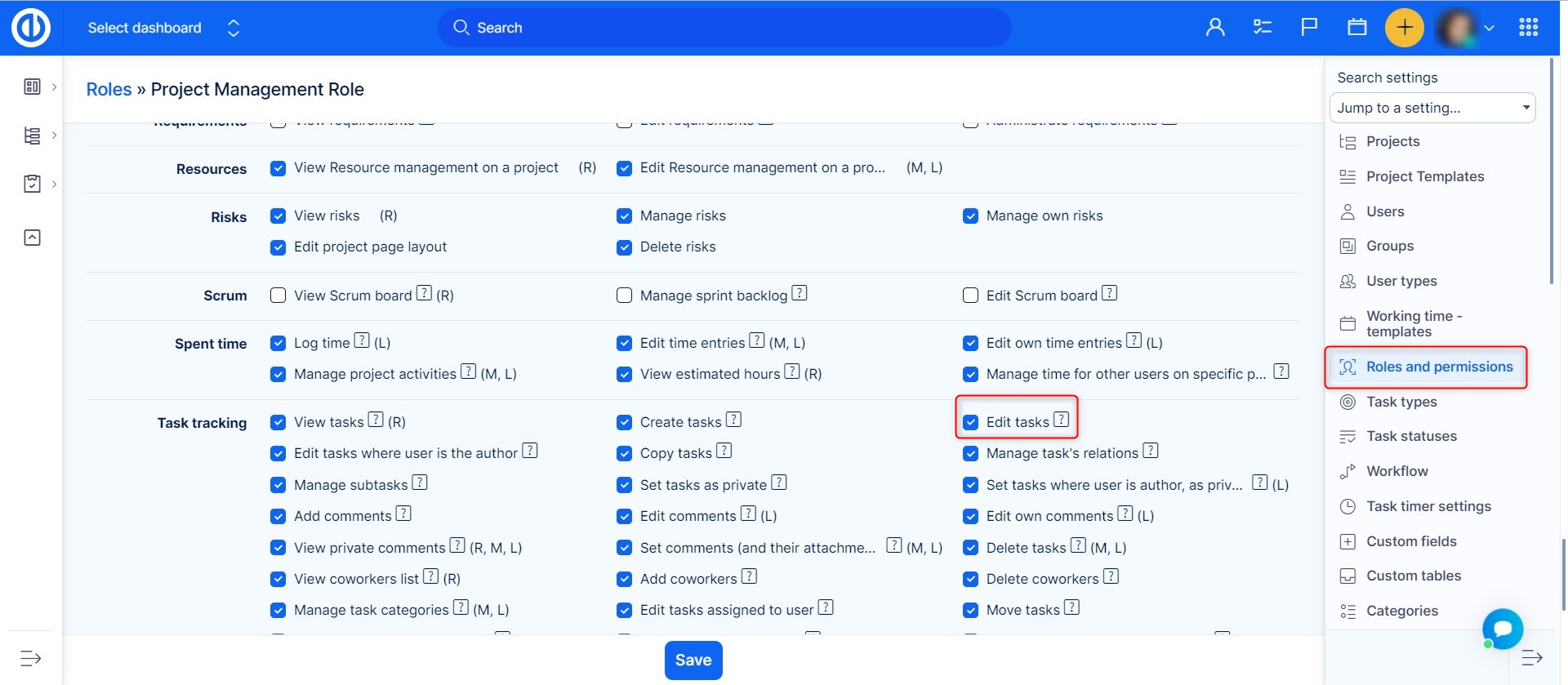This screenshot has width=1568, height=685.
Task: Expand the Select dashboard switcher
Action: 234,29
